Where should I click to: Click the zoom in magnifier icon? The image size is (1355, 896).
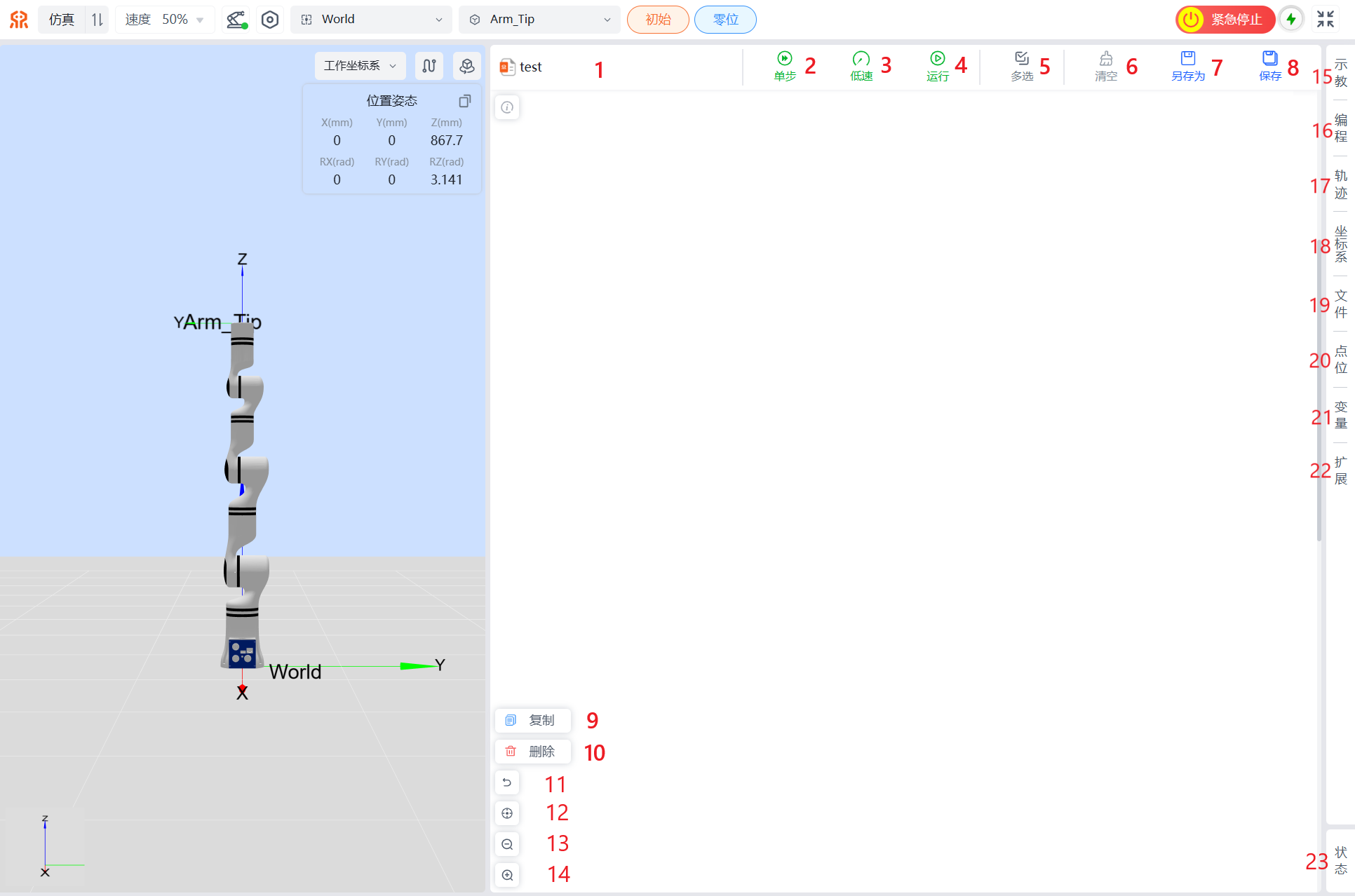[x=507, y=875]
